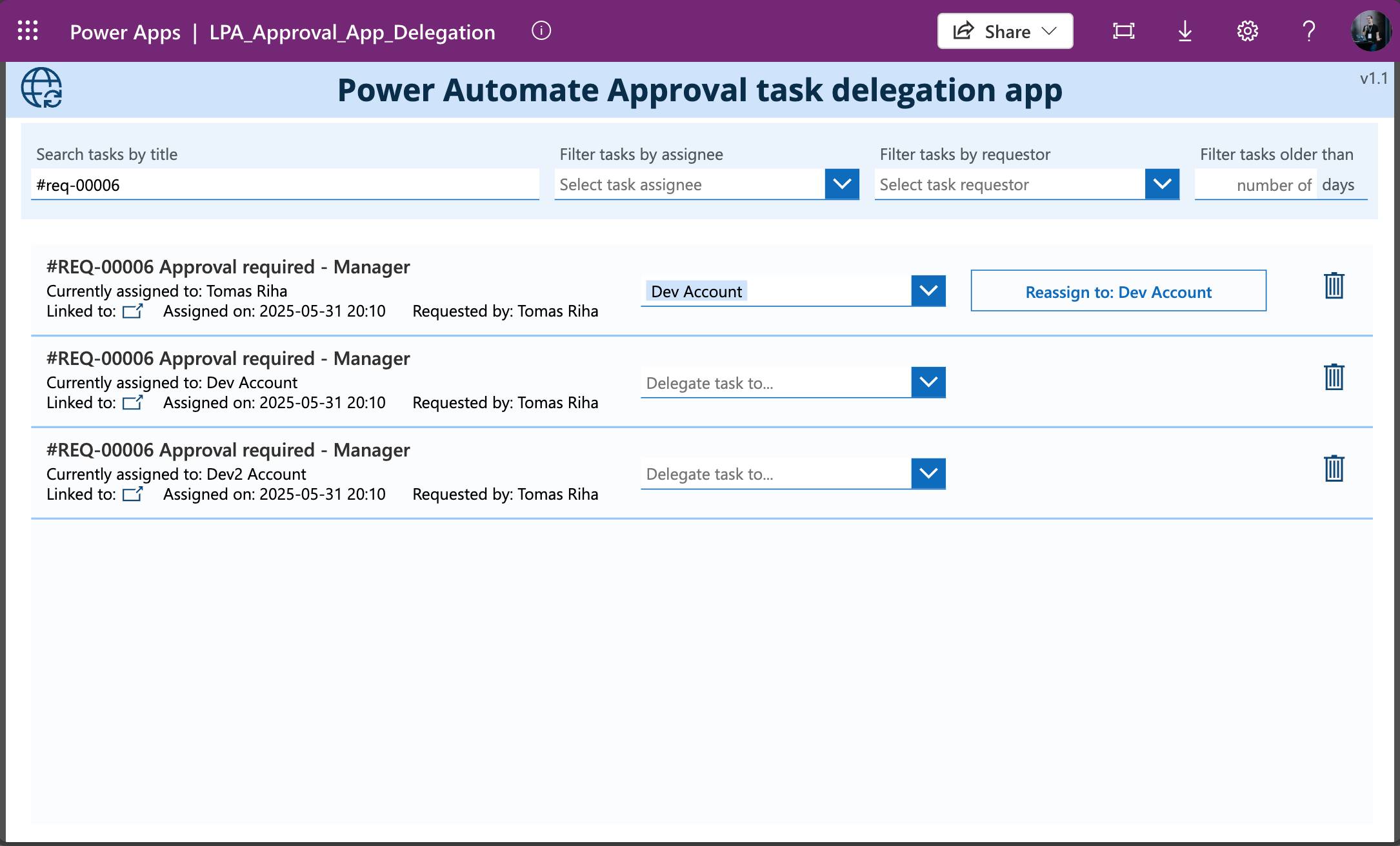Open Select task assignee combo box
This screenshot has height=846, width=1400.
pyautogui.click(x=690, y=184)
